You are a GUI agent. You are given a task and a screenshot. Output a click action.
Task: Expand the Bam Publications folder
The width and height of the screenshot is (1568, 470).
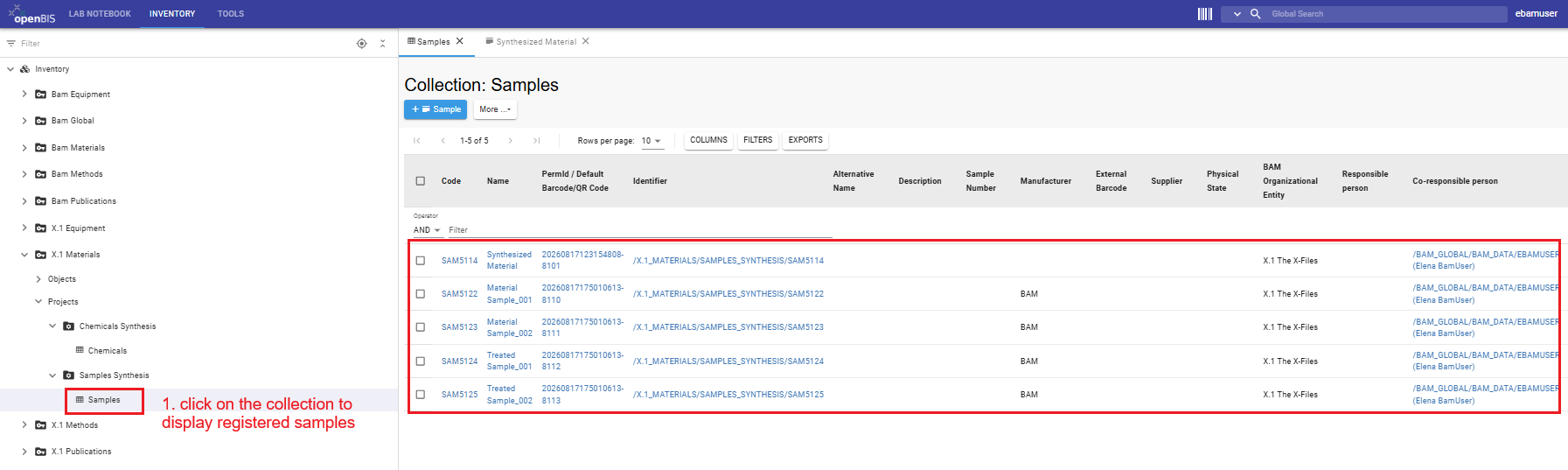pyautogui.click(x=24, y=201)
